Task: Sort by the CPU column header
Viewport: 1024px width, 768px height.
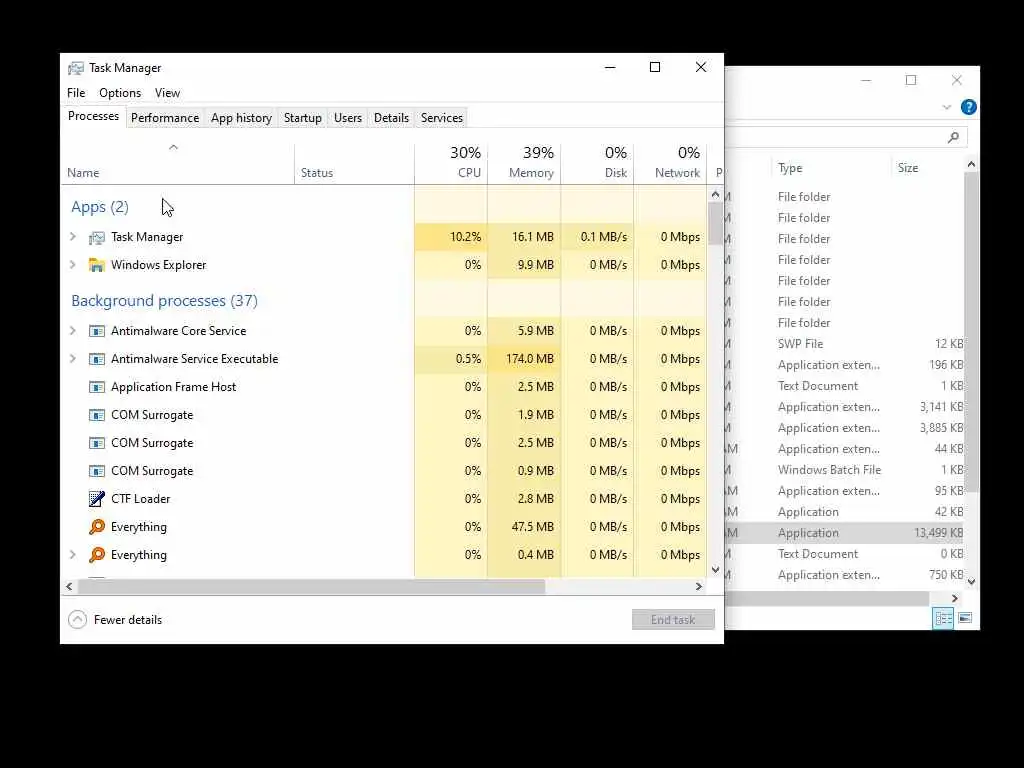Action: [451, 163]
